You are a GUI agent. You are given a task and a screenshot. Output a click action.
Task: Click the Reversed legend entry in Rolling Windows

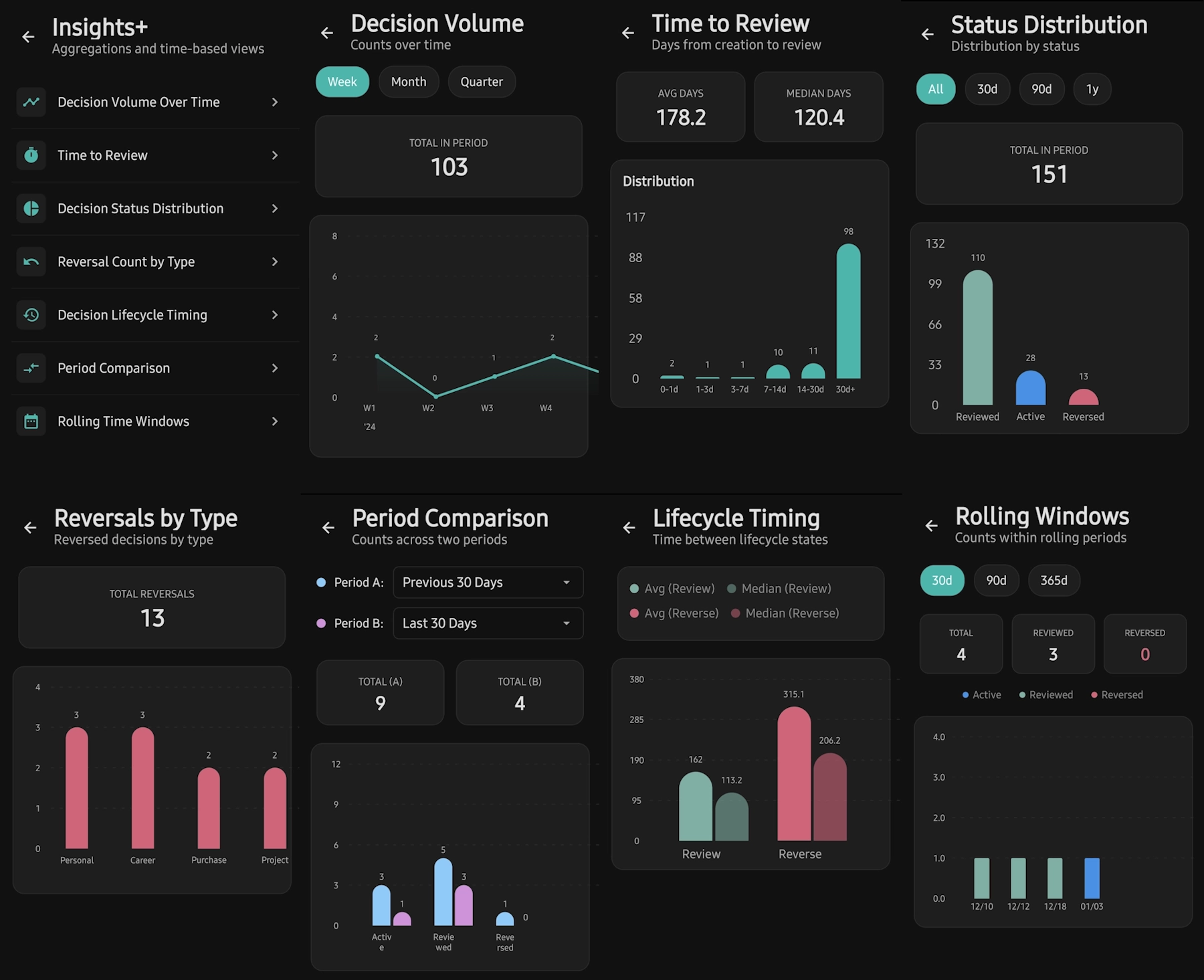[x=1117, y=695]
